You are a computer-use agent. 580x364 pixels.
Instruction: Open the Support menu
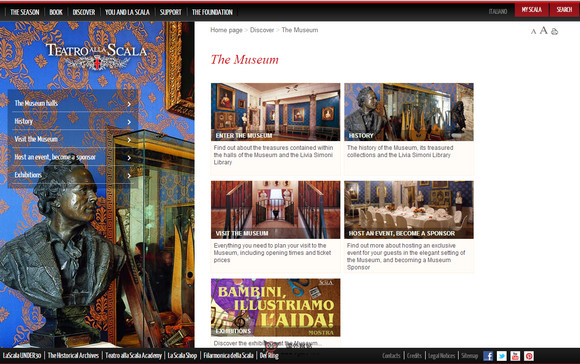point(171,12)
